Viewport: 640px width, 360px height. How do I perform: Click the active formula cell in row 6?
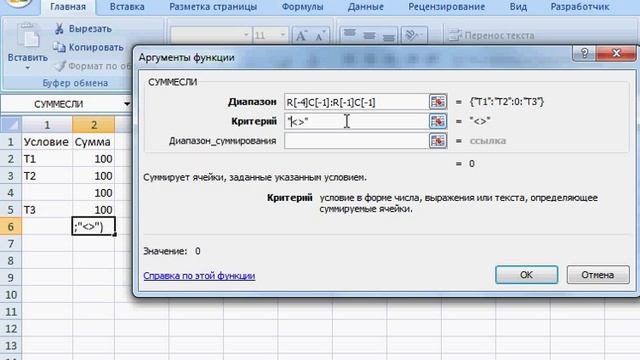pyautogui.click(x=93, y=227)
